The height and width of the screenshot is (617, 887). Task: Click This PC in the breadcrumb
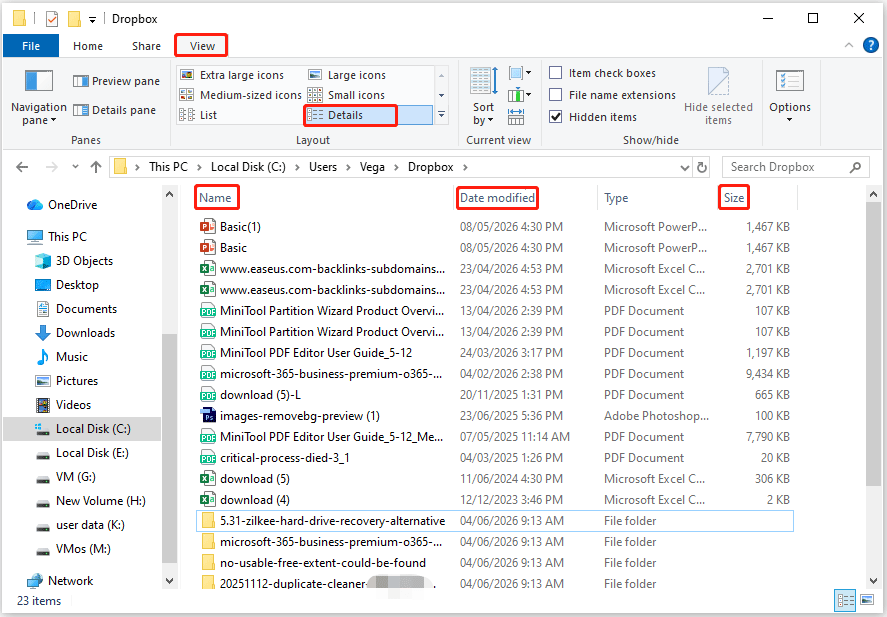tap(168, 167)
